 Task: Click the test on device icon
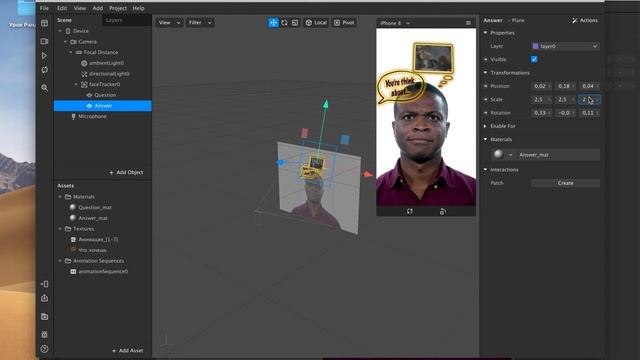click(x=44, y=284)
